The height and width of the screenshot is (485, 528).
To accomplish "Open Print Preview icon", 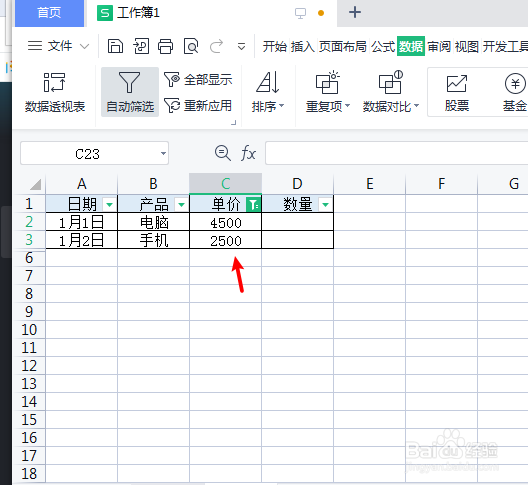I will click(x=191, y=46).
